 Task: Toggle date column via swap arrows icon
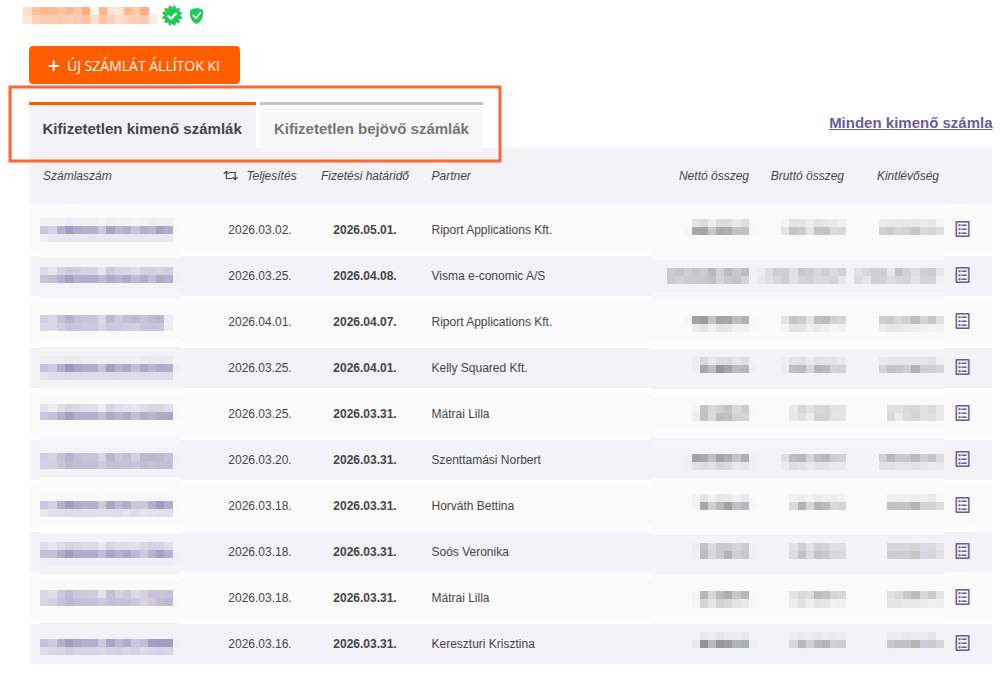click(x=230, y=176)
